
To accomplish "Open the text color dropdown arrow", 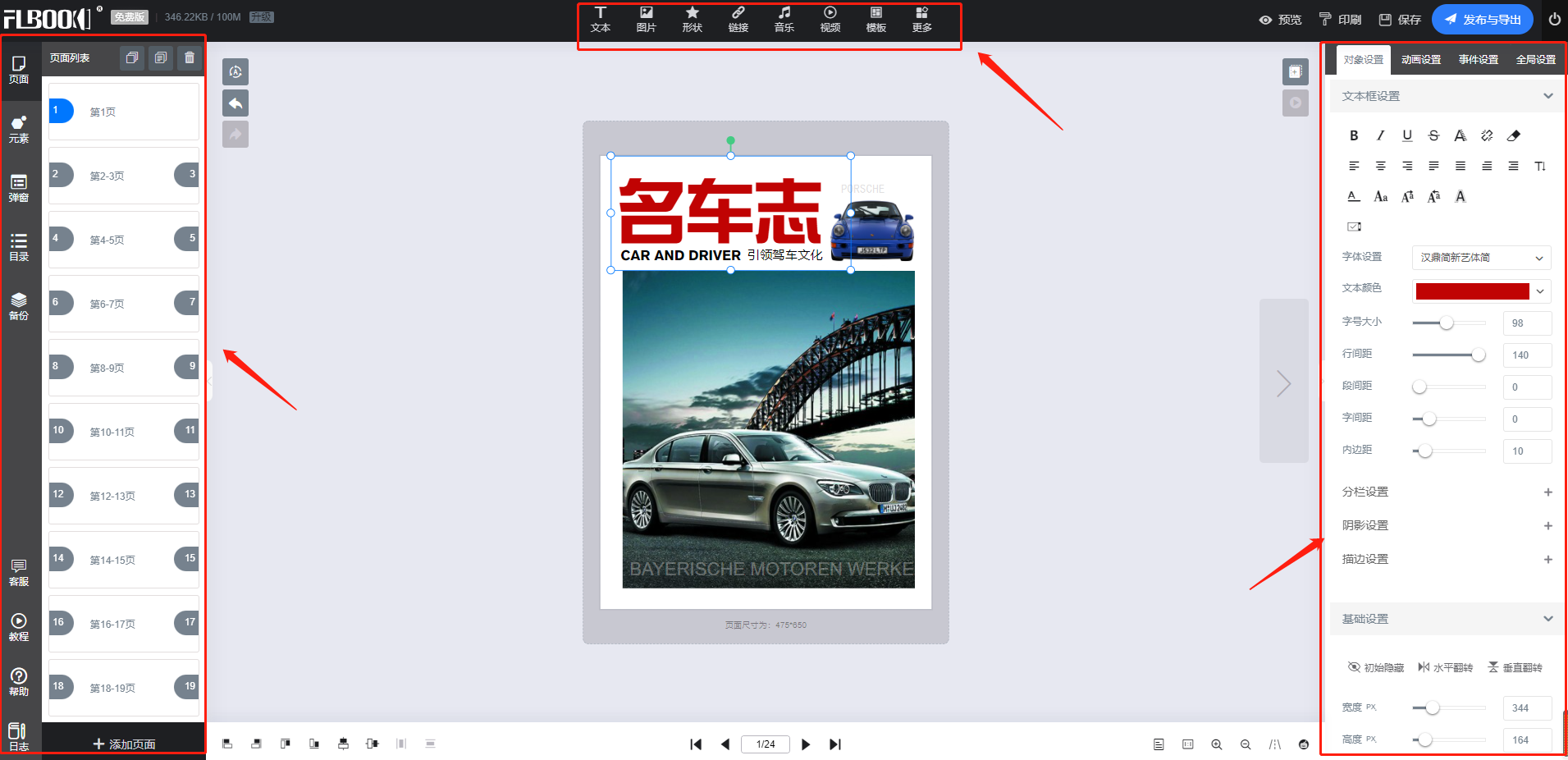I will 1540,291.
